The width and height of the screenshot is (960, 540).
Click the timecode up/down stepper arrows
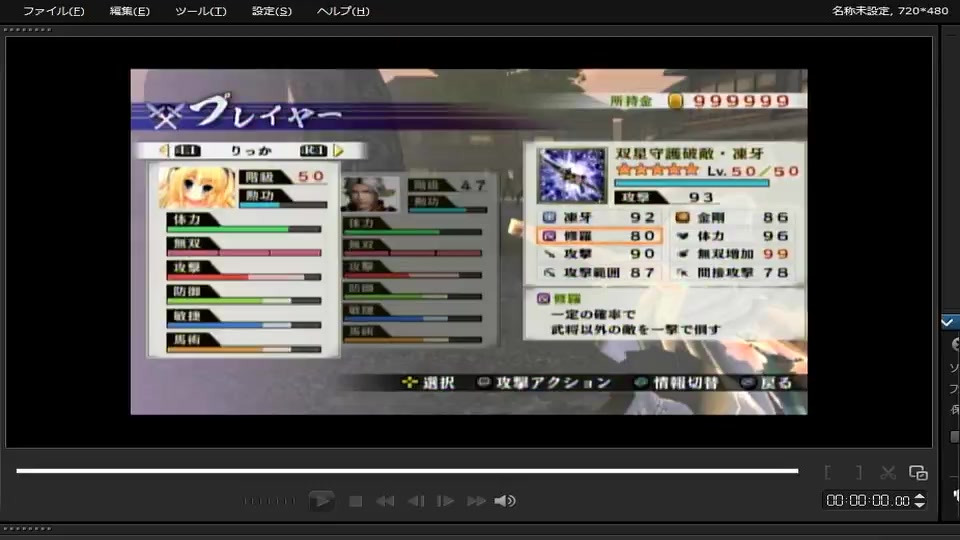920,501
